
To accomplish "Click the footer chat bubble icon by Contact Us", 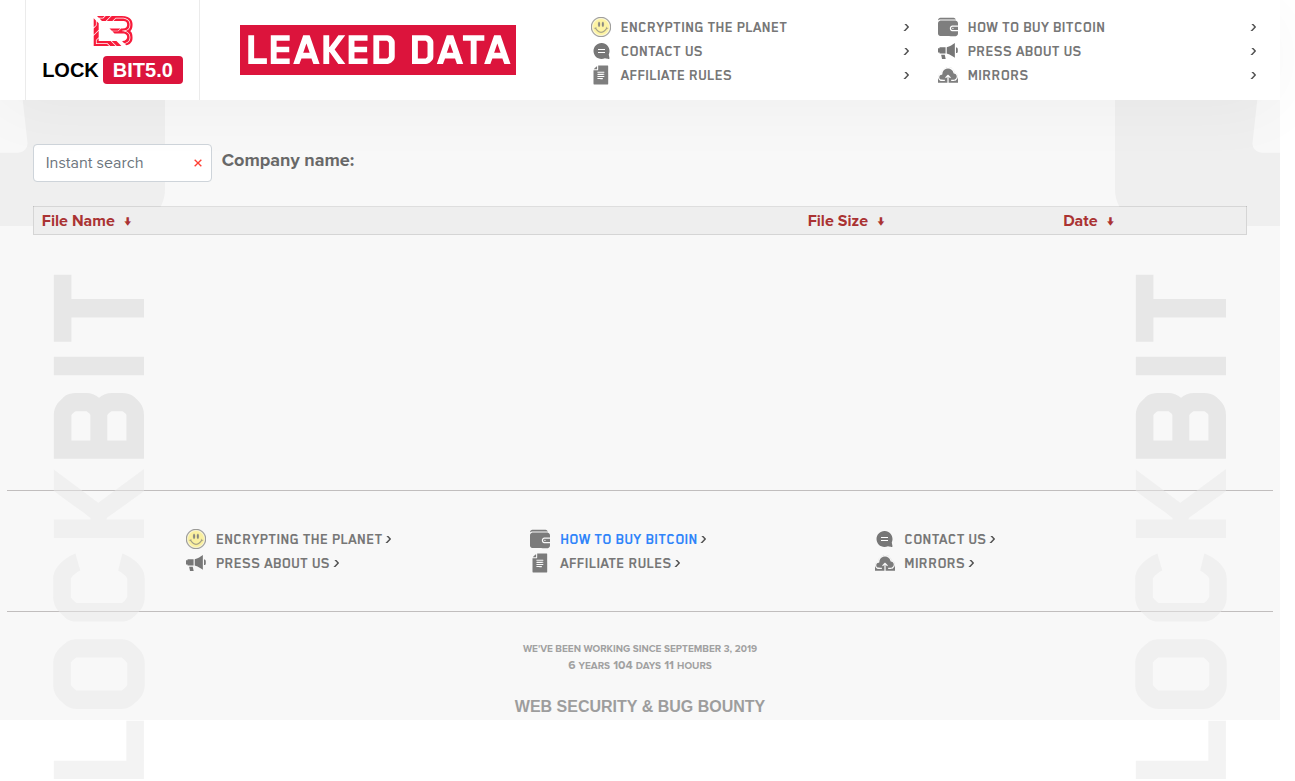I will tap(885, 539).
